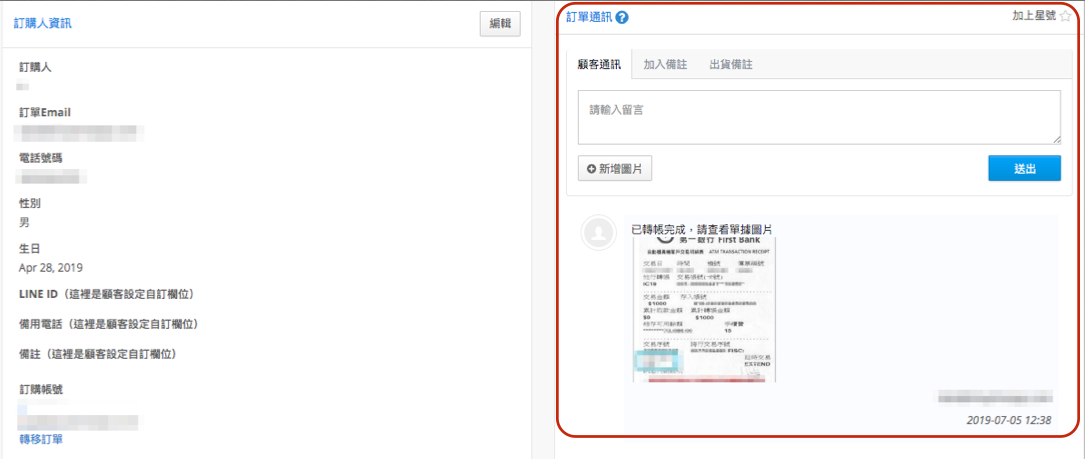This screenshot has height=459, width=1085.
Task: Click the 備用電話 custom field label
Action: tap(109, 324)
